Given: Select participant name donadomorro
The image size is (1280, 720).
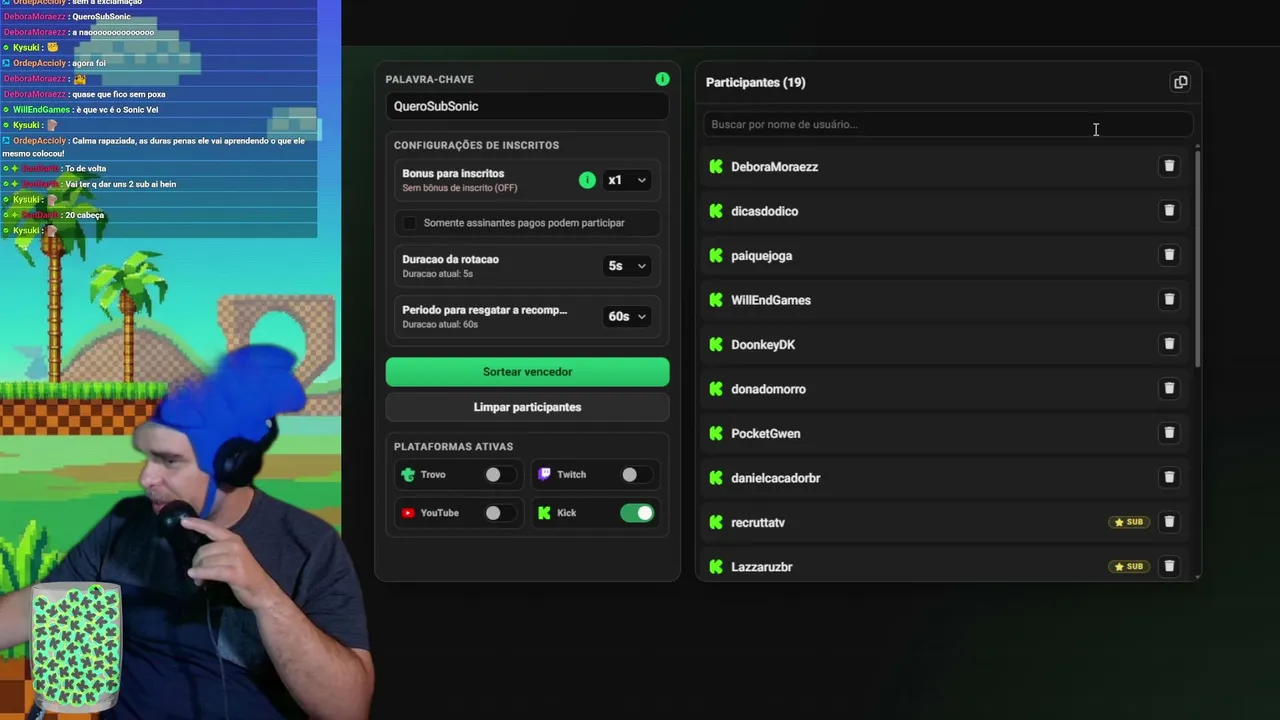Looking at the screenshot, I should tap(768, 389).
